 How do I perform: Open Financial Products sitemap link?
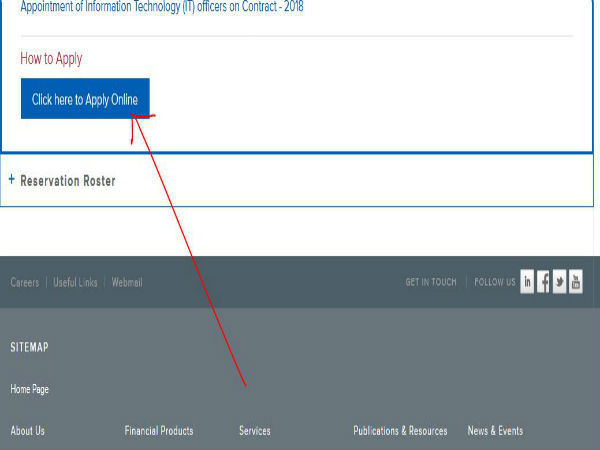click(159, 430)
